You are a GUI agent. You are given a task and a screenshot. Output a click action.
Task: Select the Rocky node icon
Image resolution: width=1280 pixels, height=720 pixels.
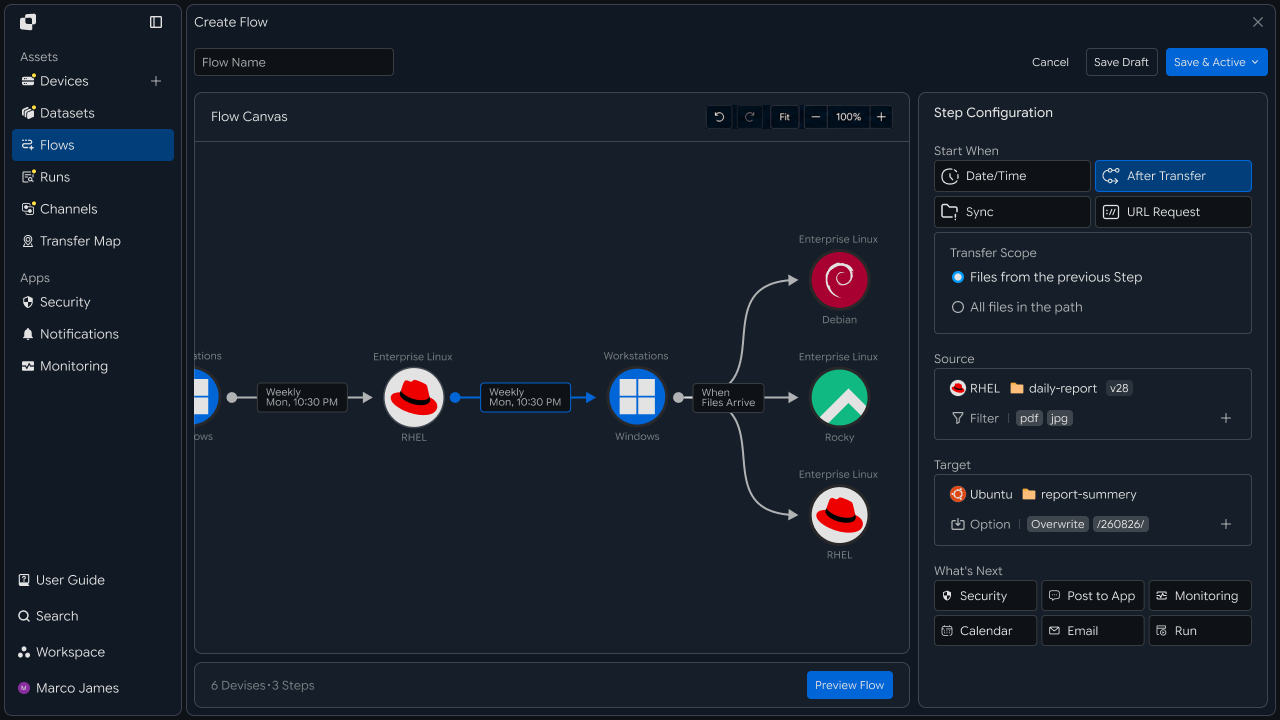(839, 397)
